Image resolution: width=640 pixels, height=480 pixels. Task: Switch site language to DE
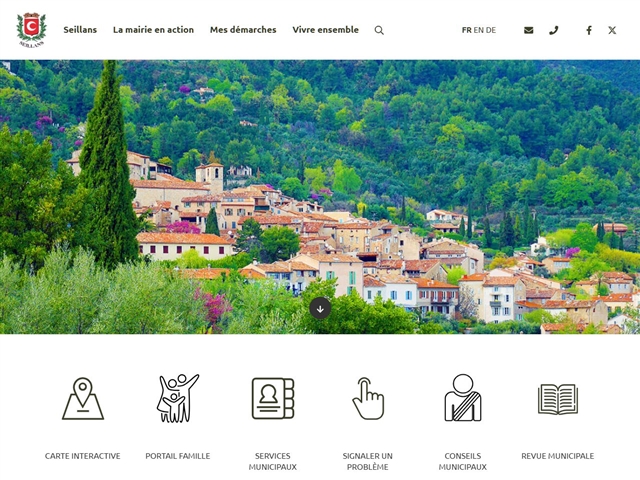pos(491,30)
